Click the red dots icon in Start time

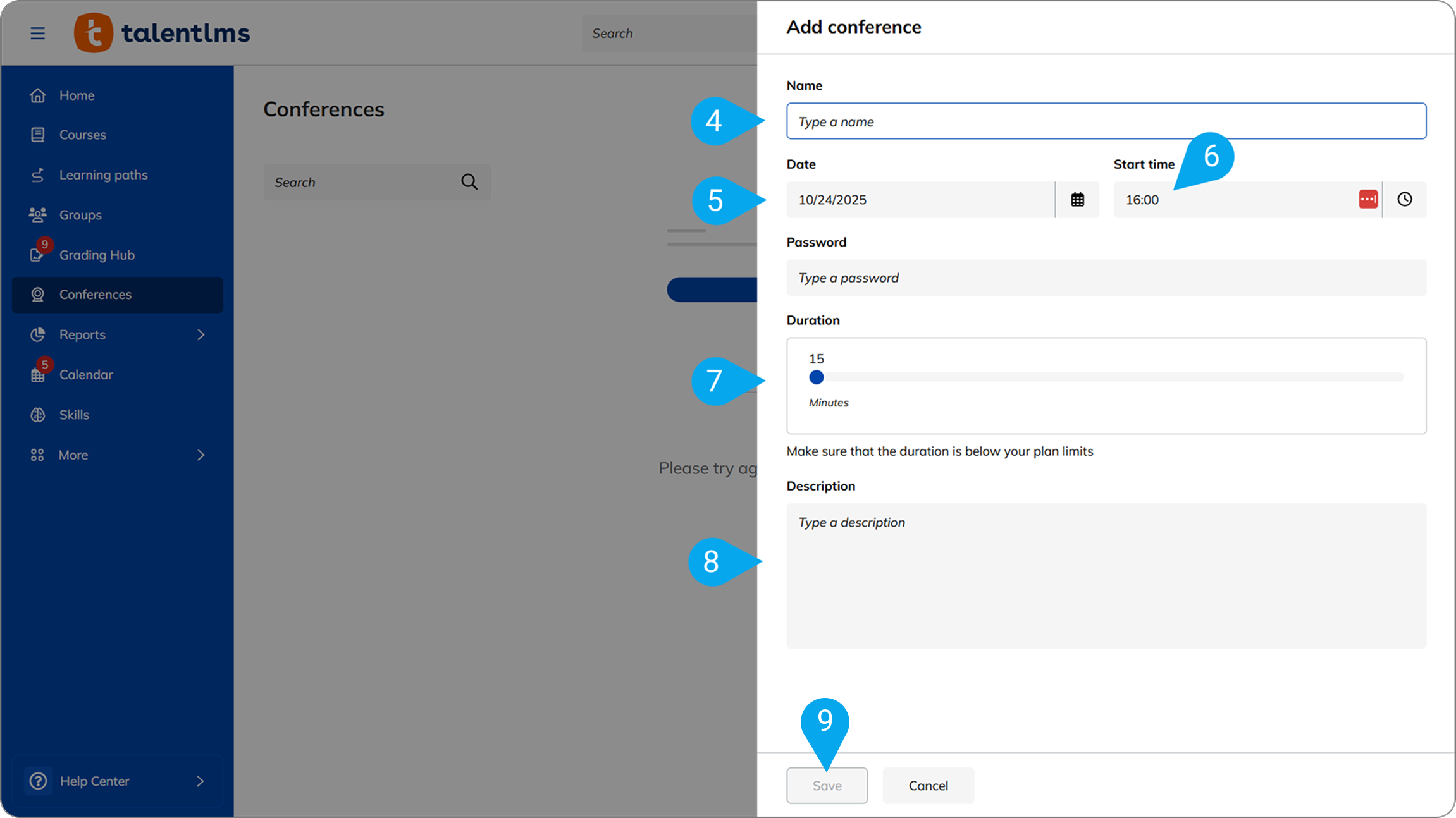pos(1367,200)
